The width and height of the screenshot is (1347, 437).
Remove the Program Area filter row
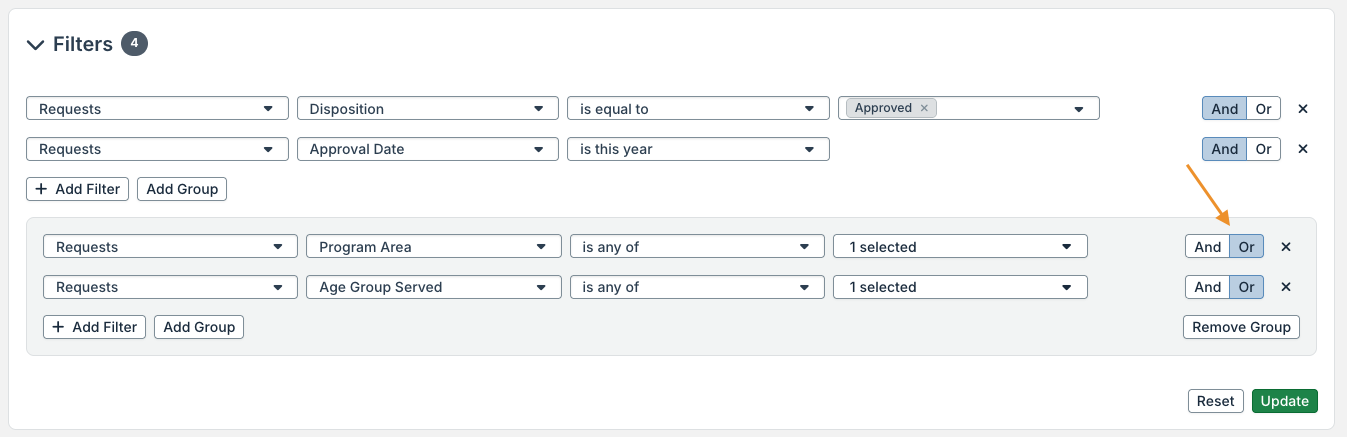[x=1286, y=247]
